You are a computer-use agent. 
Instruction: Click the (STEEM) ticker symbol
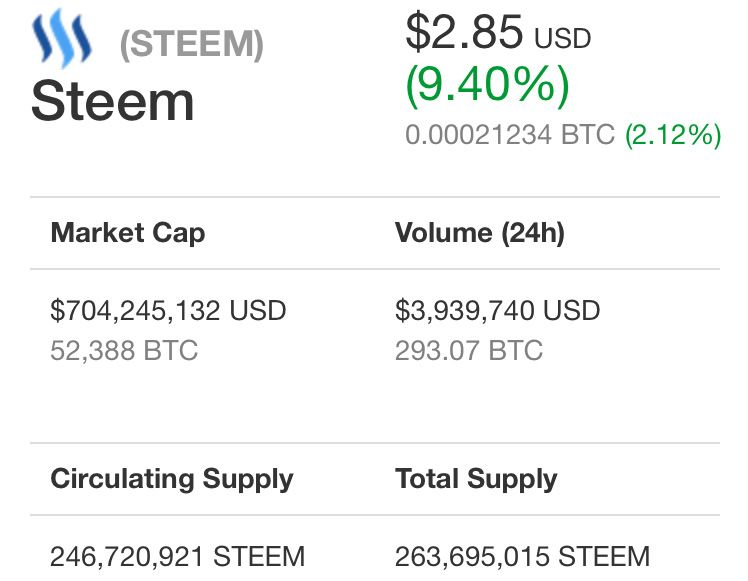coord(191,45)
